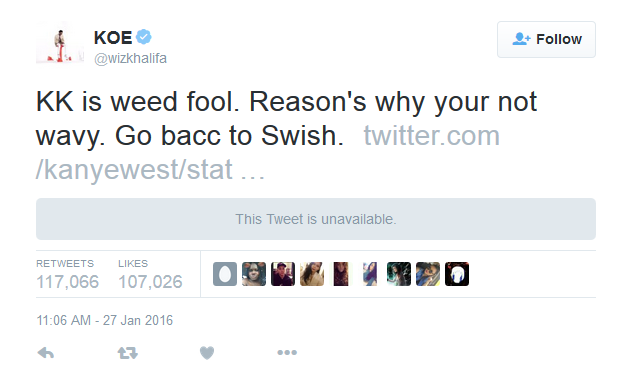This screenshot has width=631, height=390.
Task: Click the second liker avatar
Action: [254, 274]
